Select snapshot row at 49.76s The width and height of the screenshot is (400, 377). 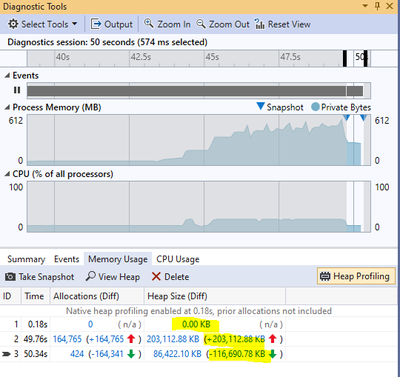(143, 339)
